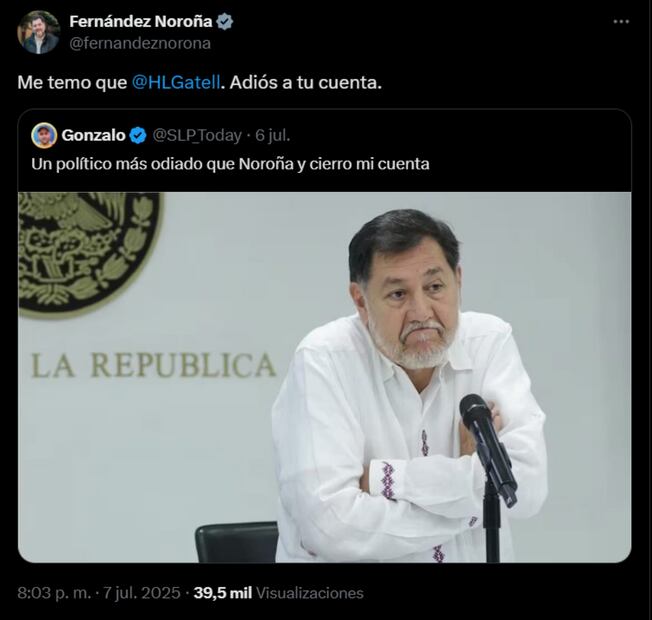Open Fernández Noroña's profile avatar
The width and height of the screenshot is (652, 620).
coord(38,32)
